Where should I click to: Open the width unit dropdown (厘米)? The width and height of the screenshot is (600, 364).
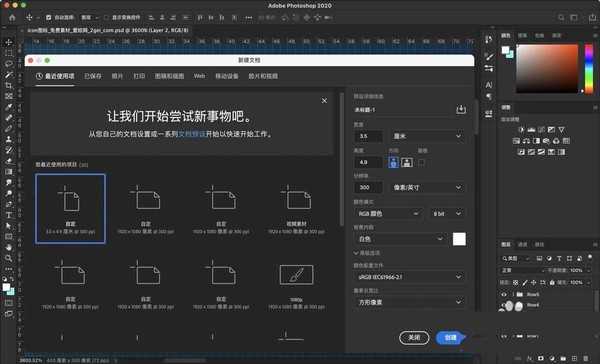coord(427,136)
